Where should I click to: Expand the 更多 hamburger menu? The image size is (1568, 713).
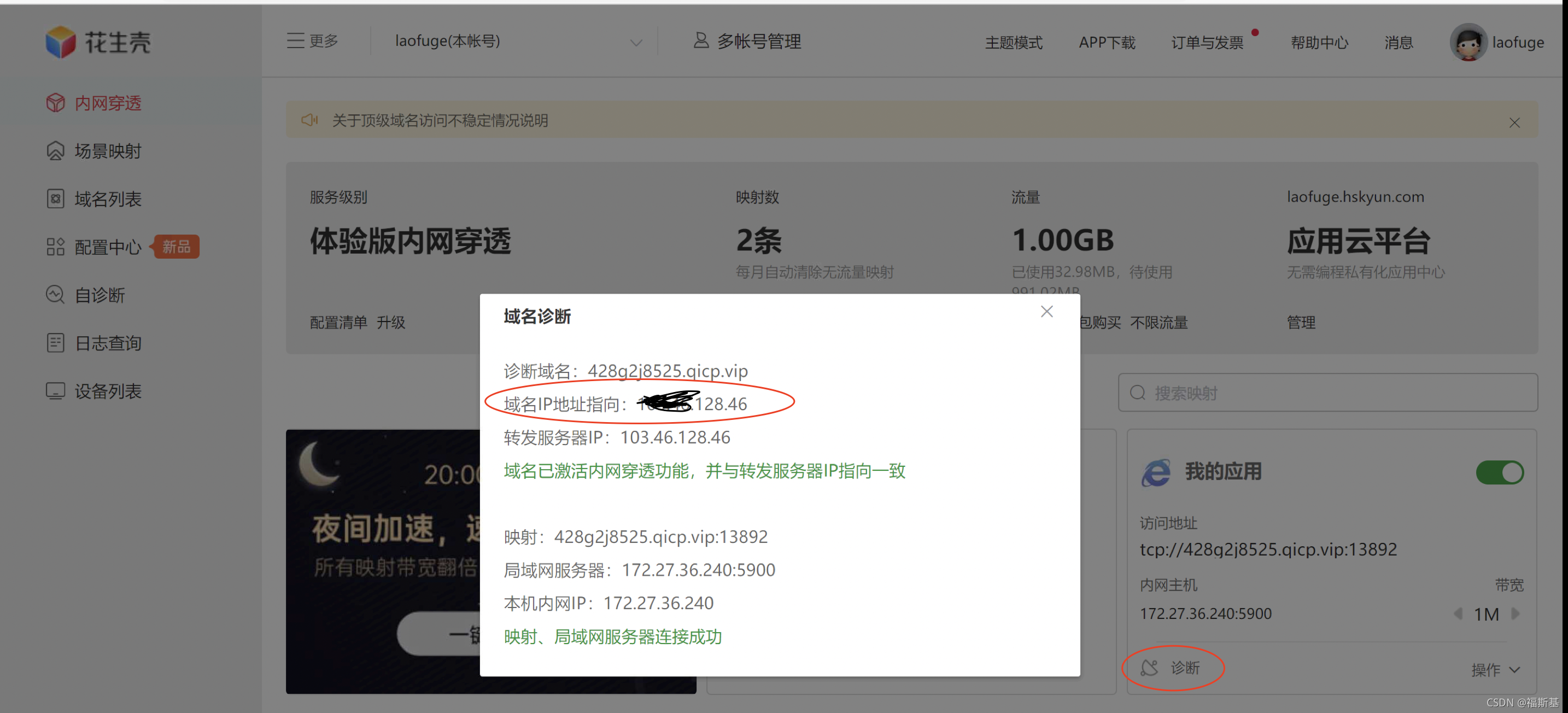coord(312,41)
